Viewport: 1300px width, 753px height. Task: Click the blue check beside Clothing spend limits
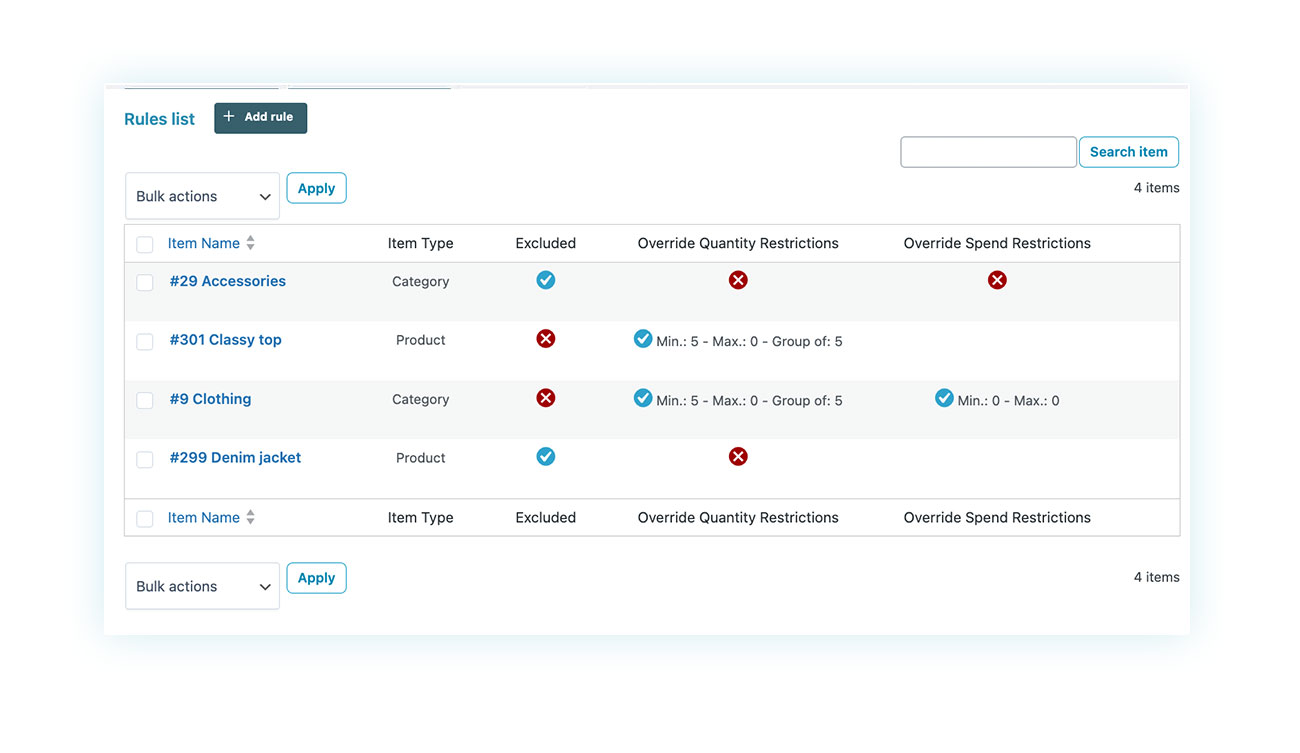pyautogui.click(x=944, y=398)
